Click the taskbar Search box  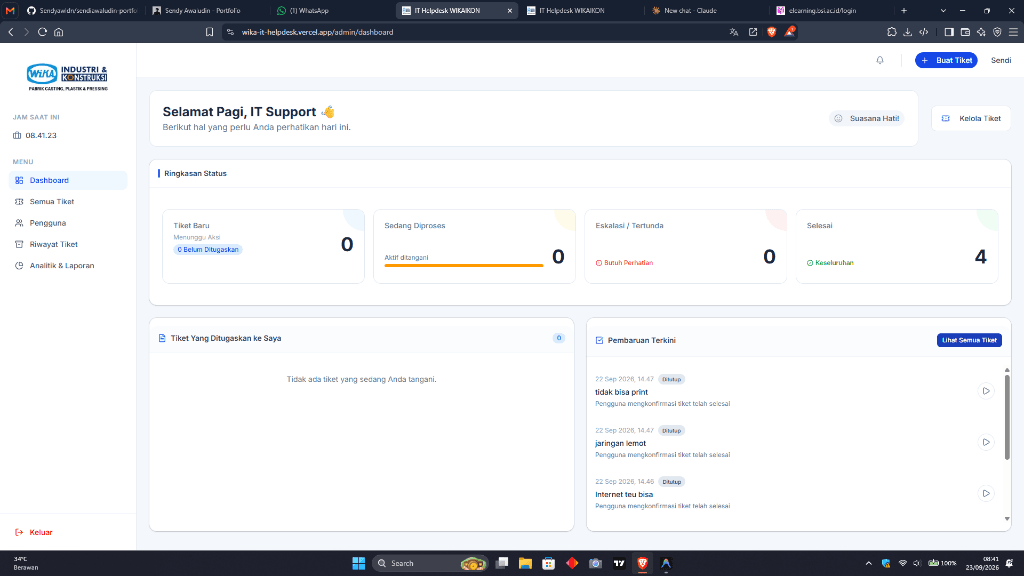coord(431,563)
